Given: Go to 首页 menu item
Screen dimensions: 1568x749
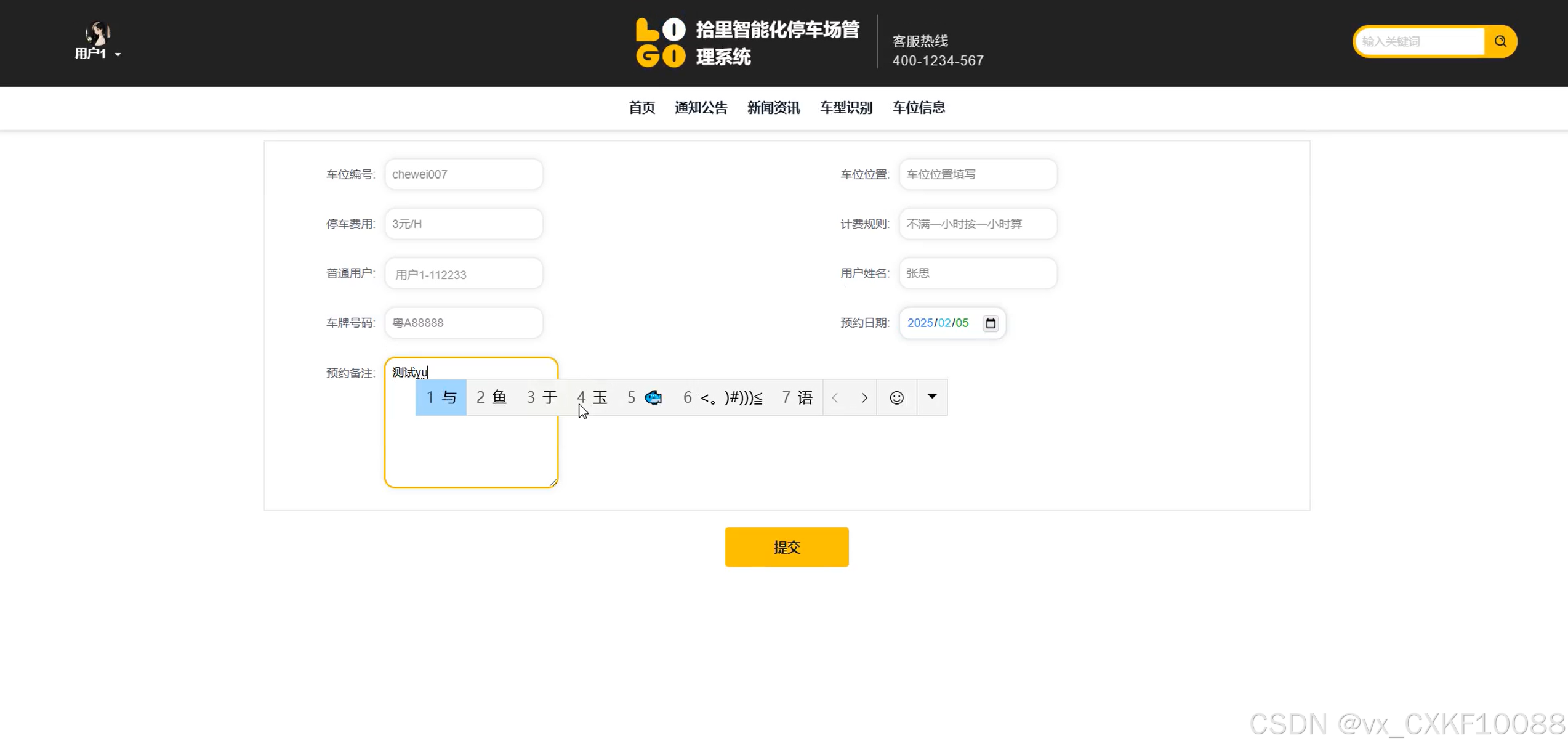Looking at the screenshot, I should [641, 108].
